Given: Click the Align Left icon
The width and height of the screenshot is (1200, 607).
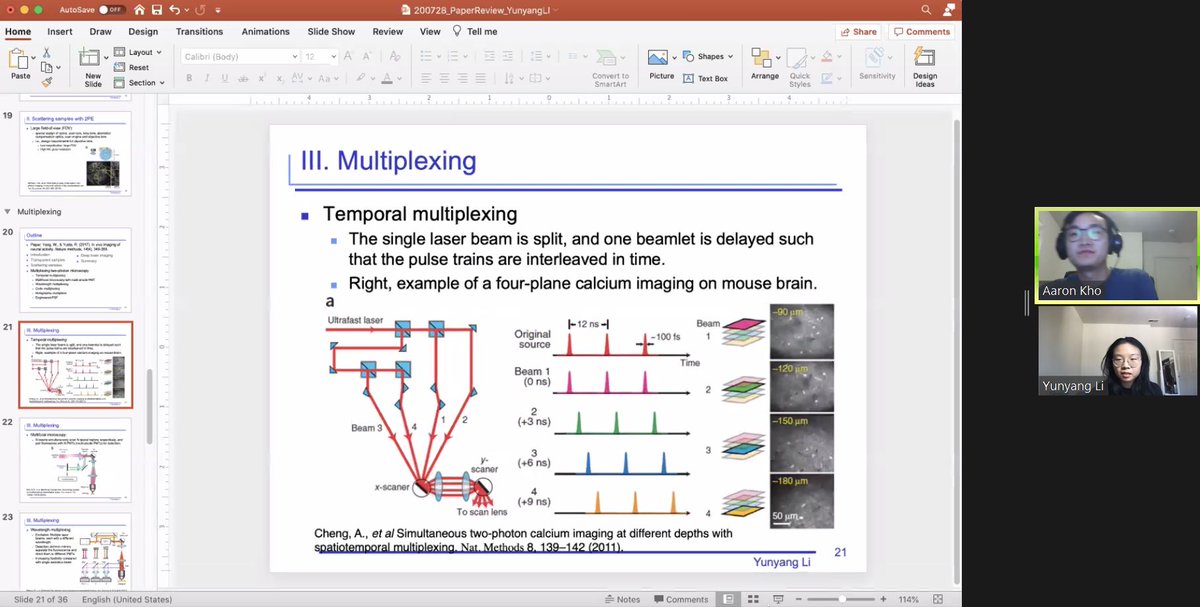Looking at the screenshot, I should pyautogui.click(x=425, y=78).
